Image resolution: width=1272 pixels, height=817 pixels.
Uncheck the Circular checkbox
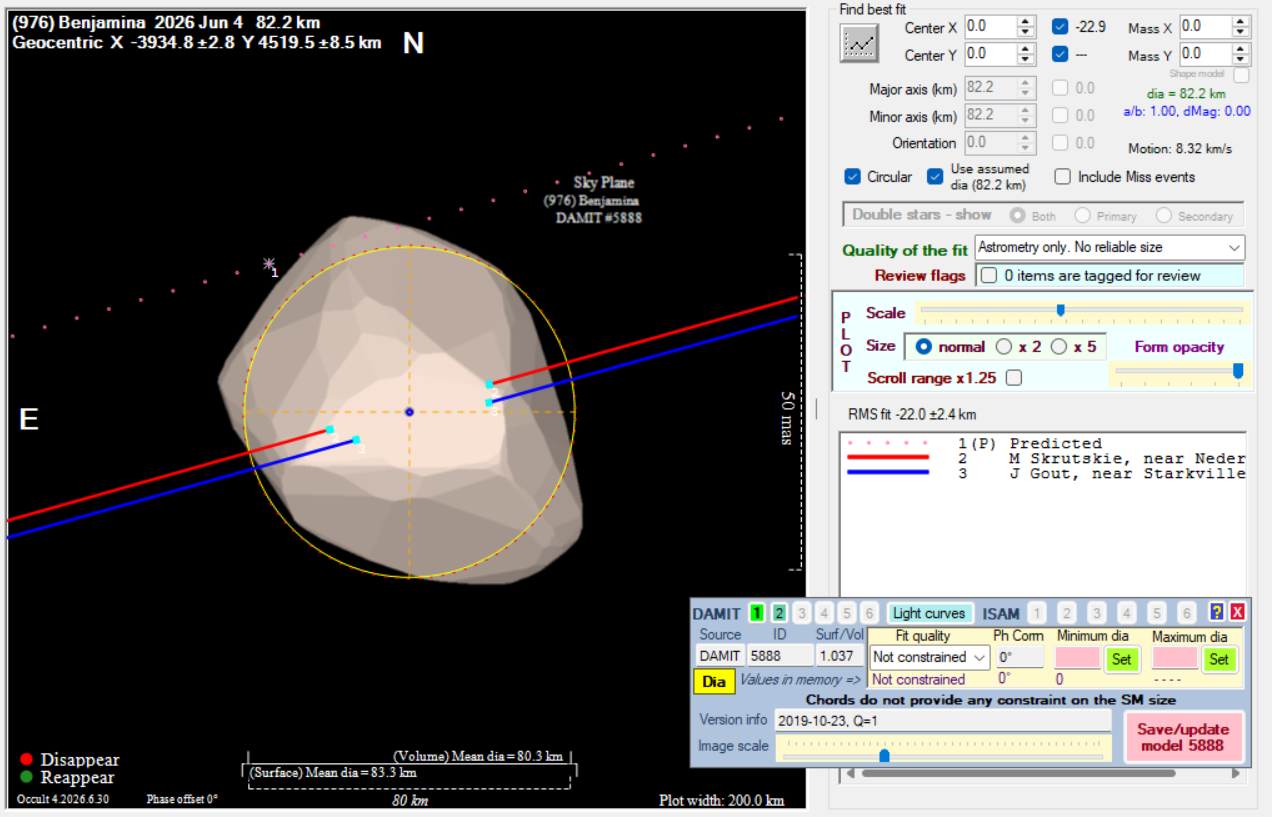[x=852, y=177]
